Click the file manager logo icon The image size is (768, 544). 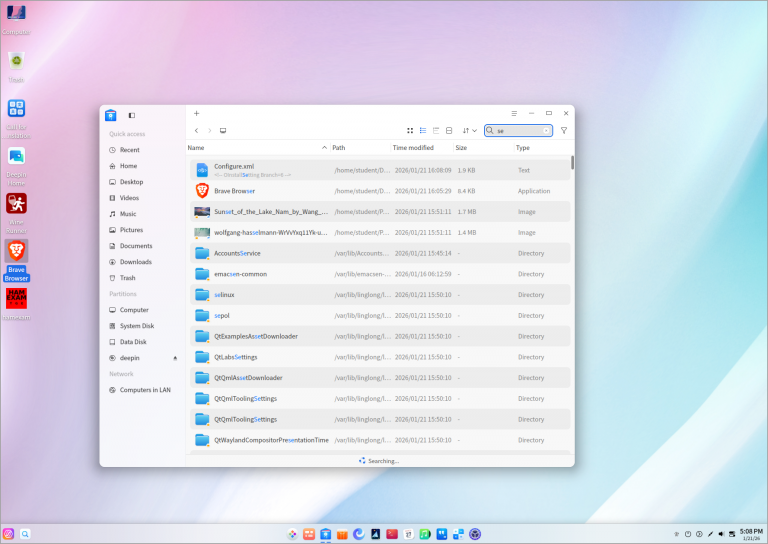[x=111, y=115]
